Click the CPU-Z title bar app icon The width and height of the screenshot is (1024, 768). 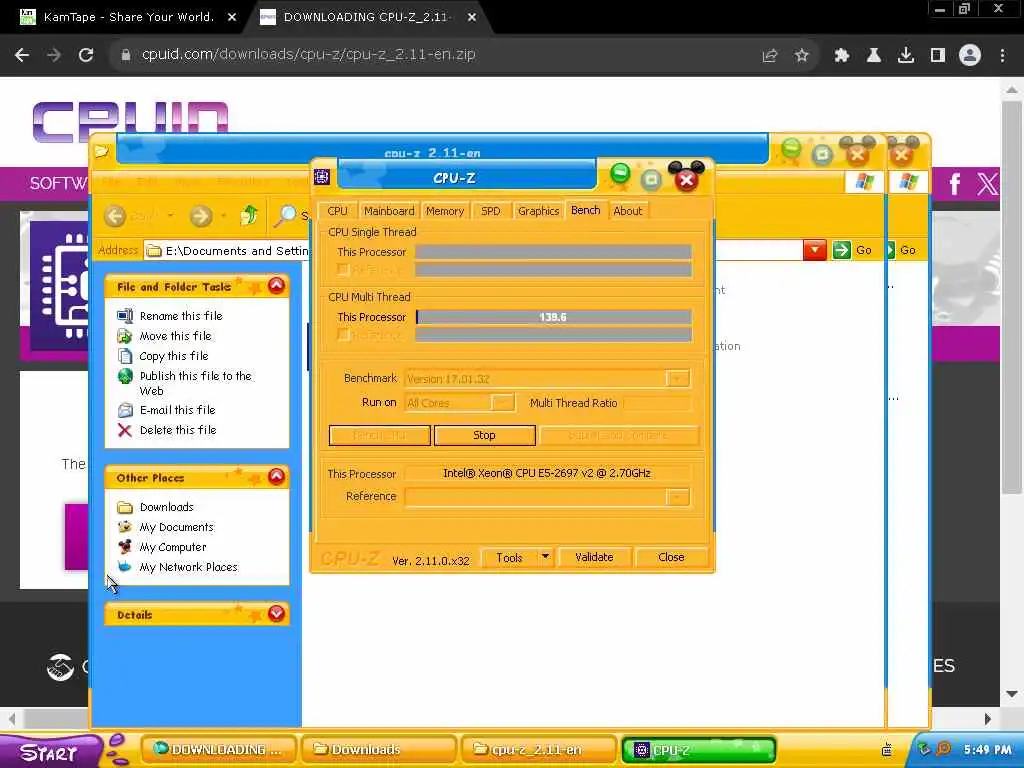(322, 177)
